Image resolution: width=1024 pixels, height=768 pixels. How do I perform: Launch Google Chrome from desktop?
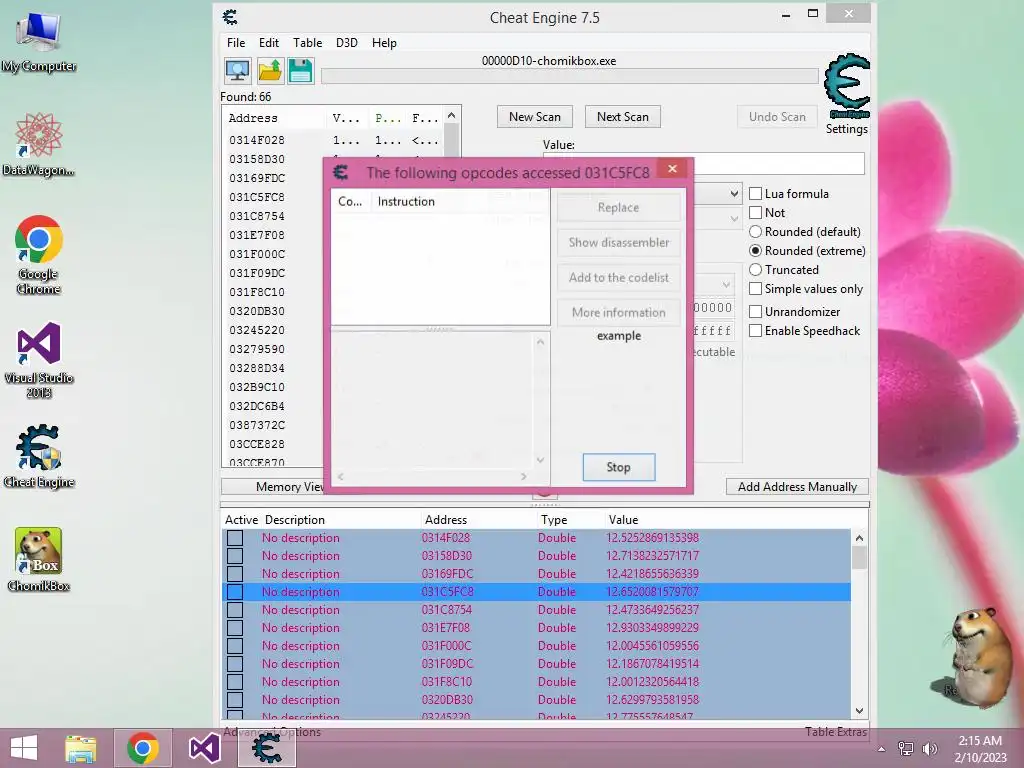pos(39,255)
